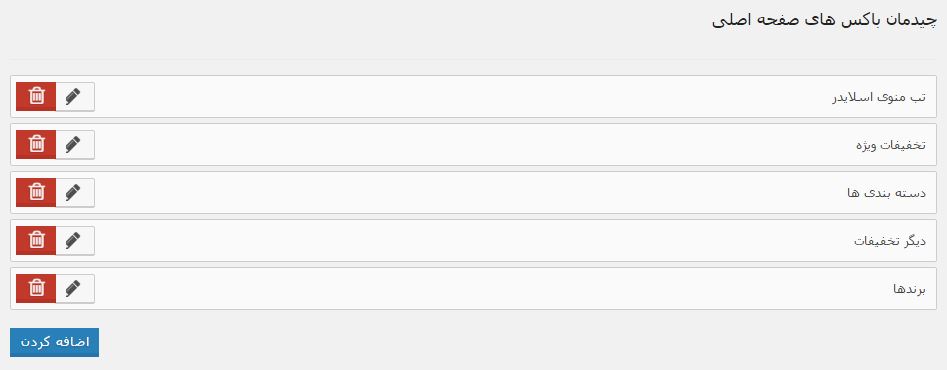This screenshot has width=947, height=370.
Task: Click the چیدمان باکس های صفحه اصلی heading
Action: pyautogui.click(x=824, y=21)
